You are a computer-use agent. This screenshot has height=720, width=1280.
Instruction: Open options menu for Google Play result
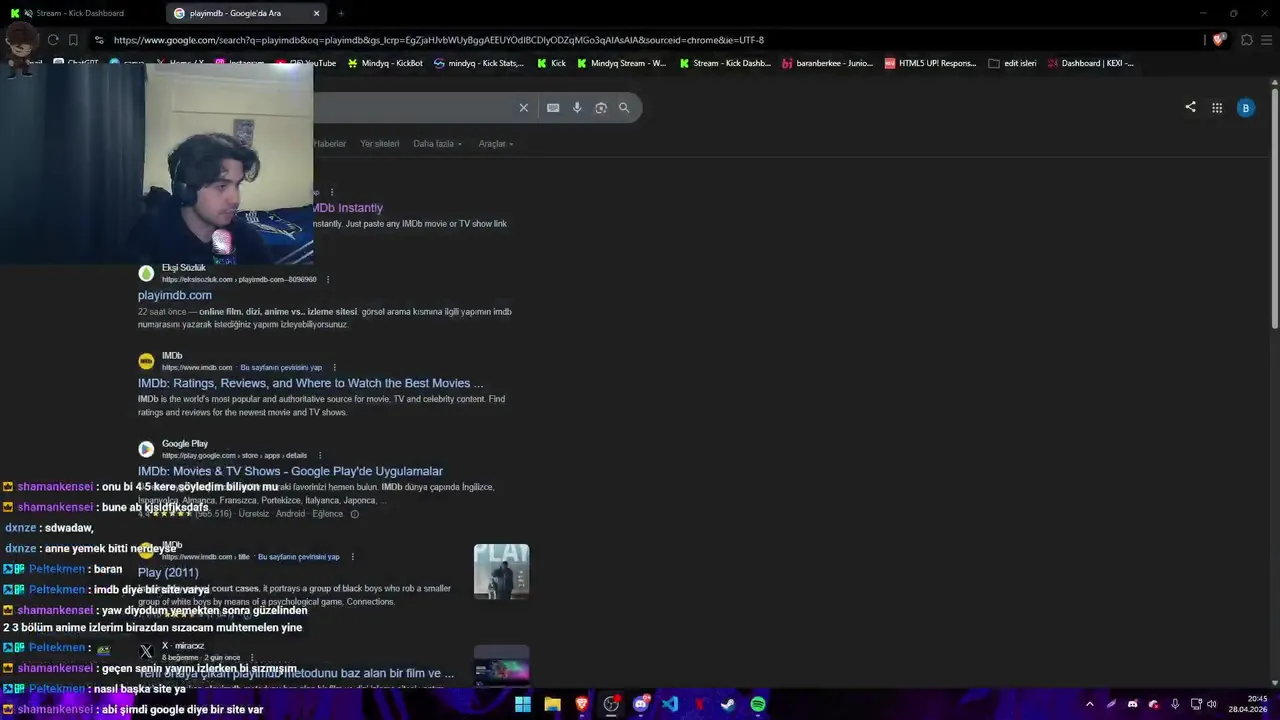(x=320, y=456)
